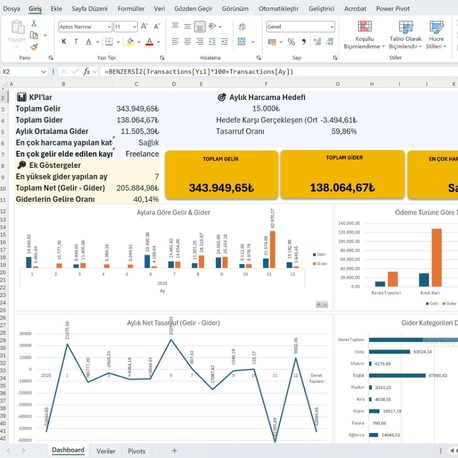Click the yellow fill color swatch
The image size is (458, 458).
130,42
